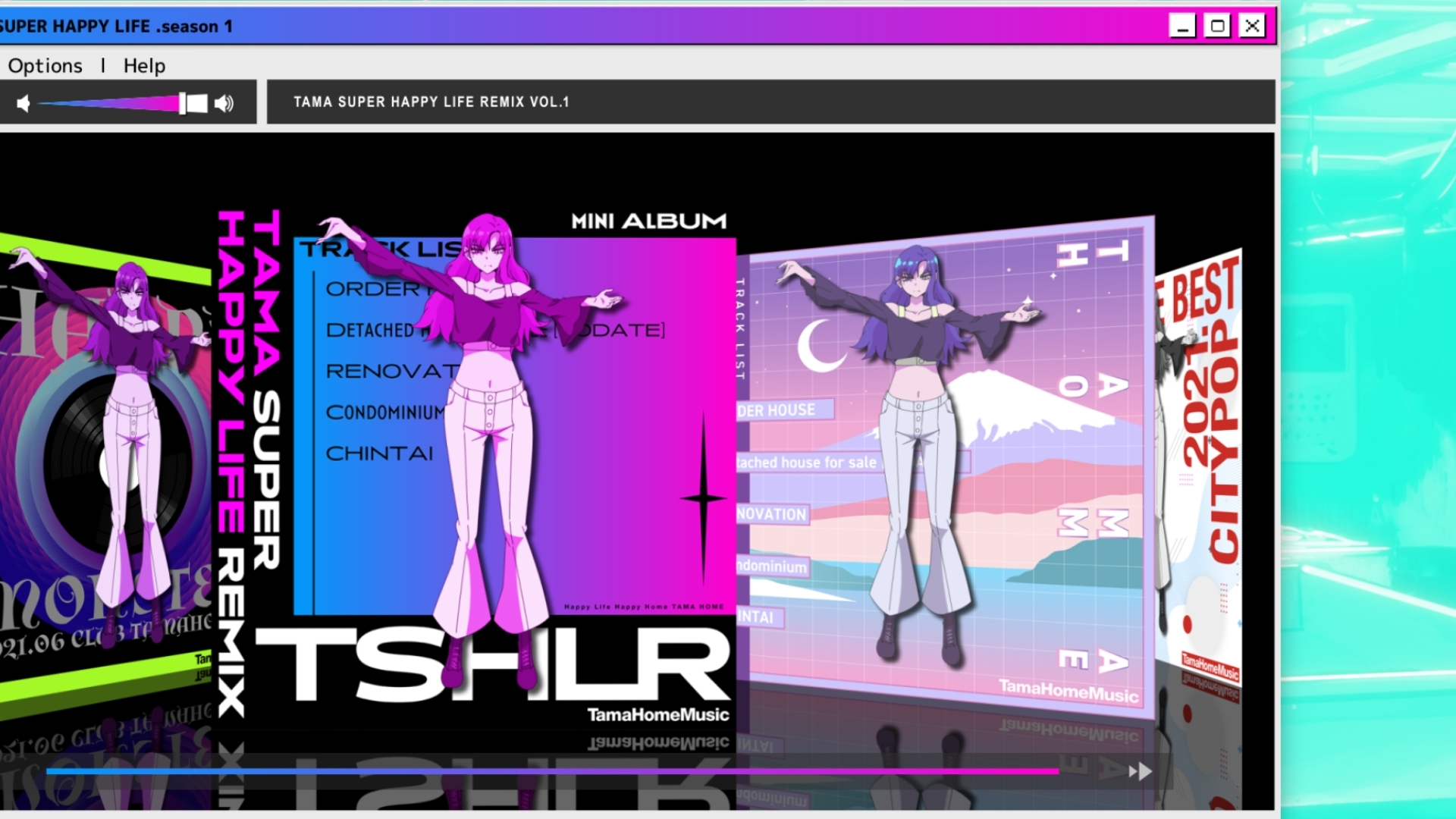Click the mute speaker icon
Image resolution: width=1456 pixels, height=819 pixels.
pos(24,103)
